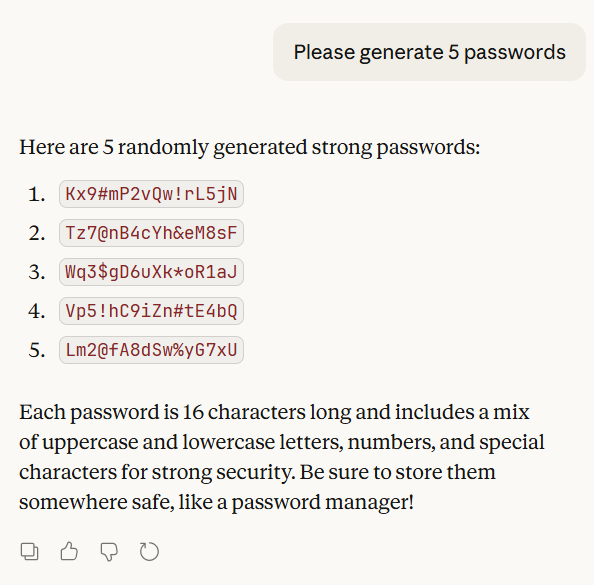Click list number 1 beside the first password
The width and height of the screenshot is (594, 585).
click(x=37, y=194)
